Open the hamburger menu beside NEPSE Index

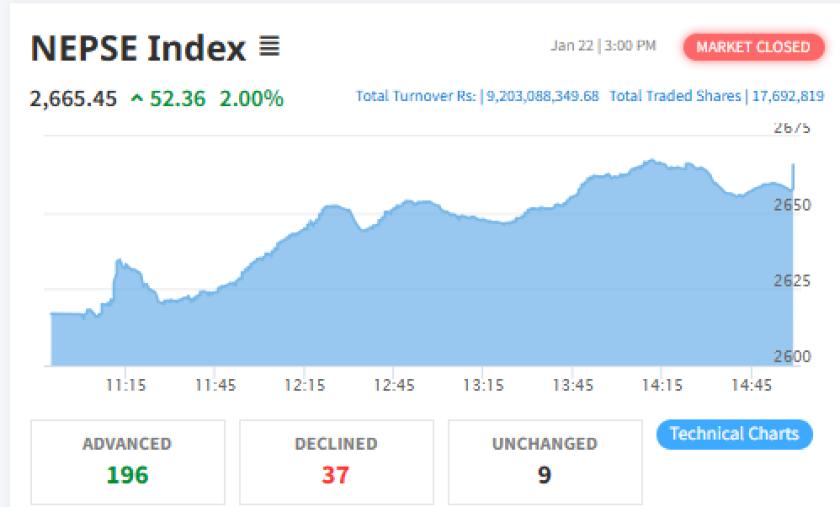coord(269,46)
